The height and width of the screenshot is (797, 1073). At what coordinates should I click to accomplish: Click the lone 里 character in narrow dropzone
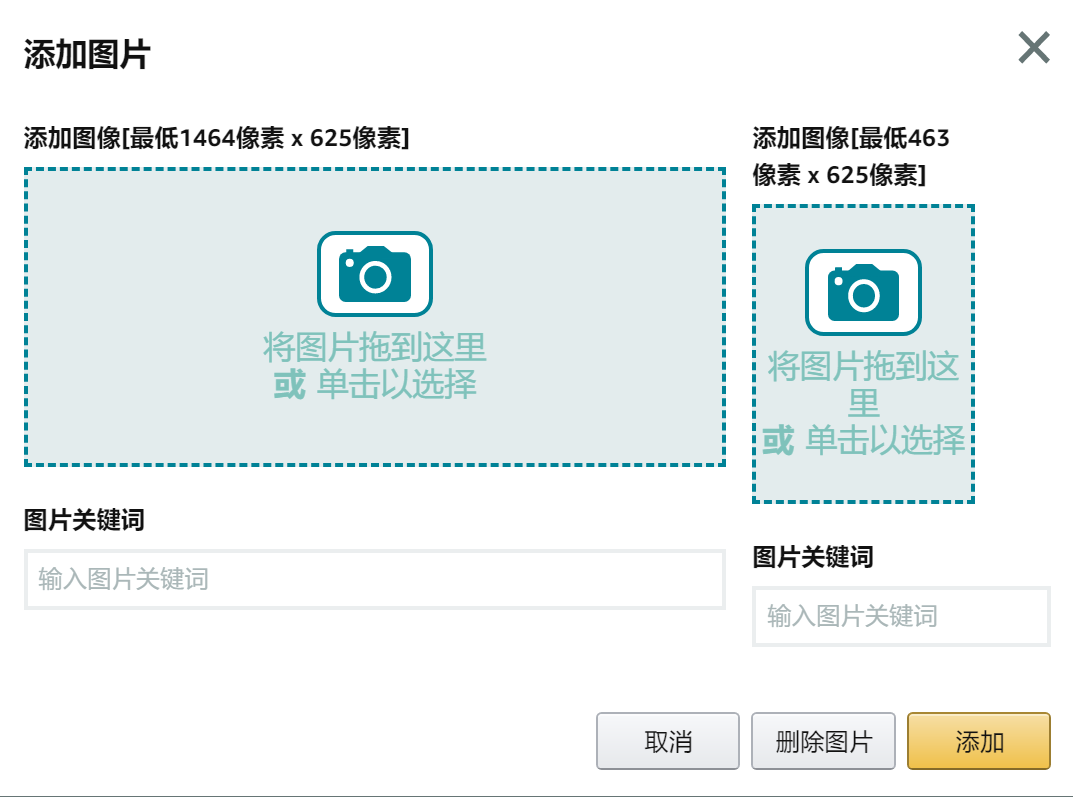click(863, 404)
